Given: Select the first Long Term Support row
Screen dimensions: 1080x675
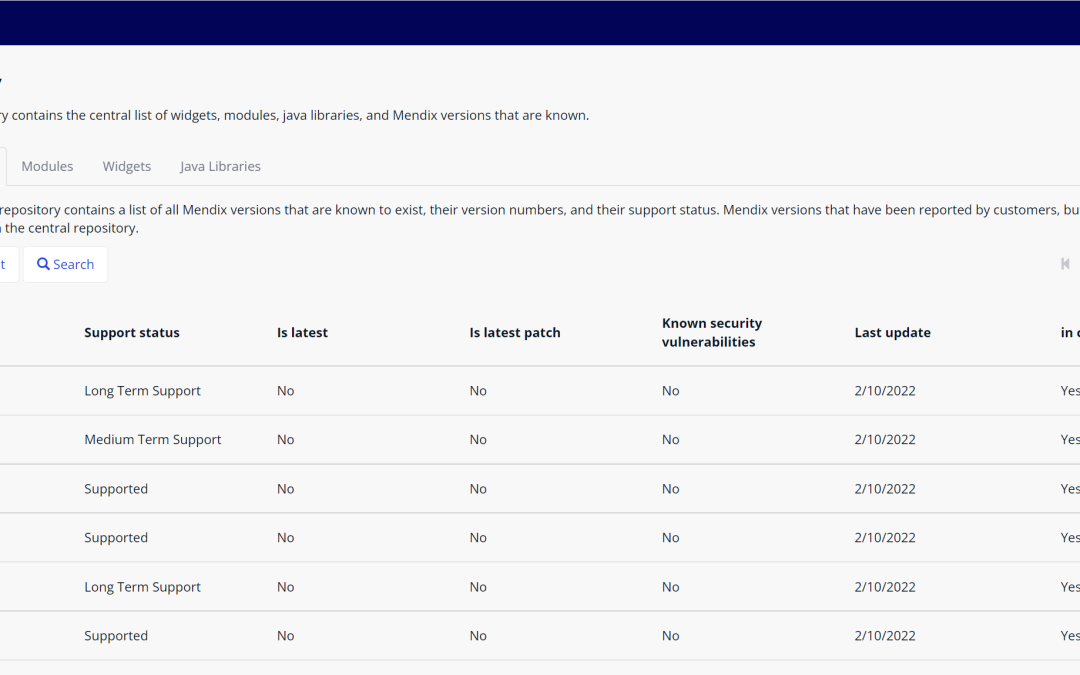Looking at the screenshot, I should click(142, 391).
